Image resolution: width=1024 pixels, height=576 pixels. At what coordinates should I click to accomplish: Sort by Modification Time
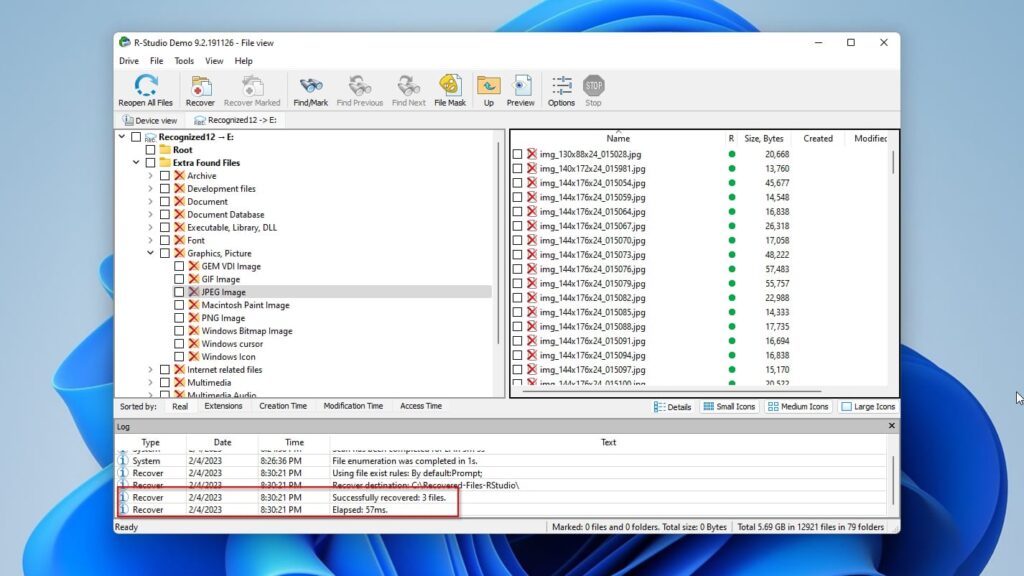pos(353,406)
